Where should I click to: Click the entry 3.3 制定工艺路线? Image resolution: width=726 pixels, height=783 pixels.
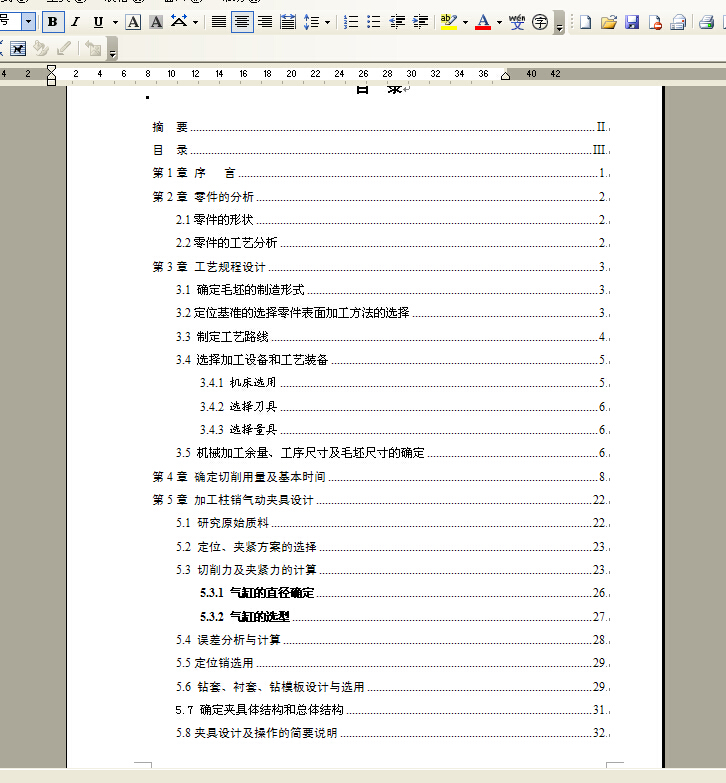coord(222,337)
